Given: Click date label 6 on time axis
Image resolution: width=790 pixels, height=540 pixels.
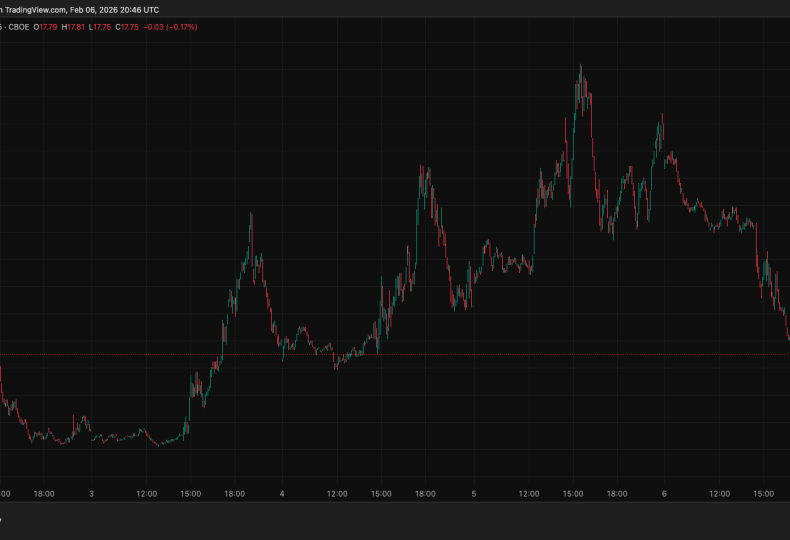Looking at the screenshot, I should (x=664, y=493).
